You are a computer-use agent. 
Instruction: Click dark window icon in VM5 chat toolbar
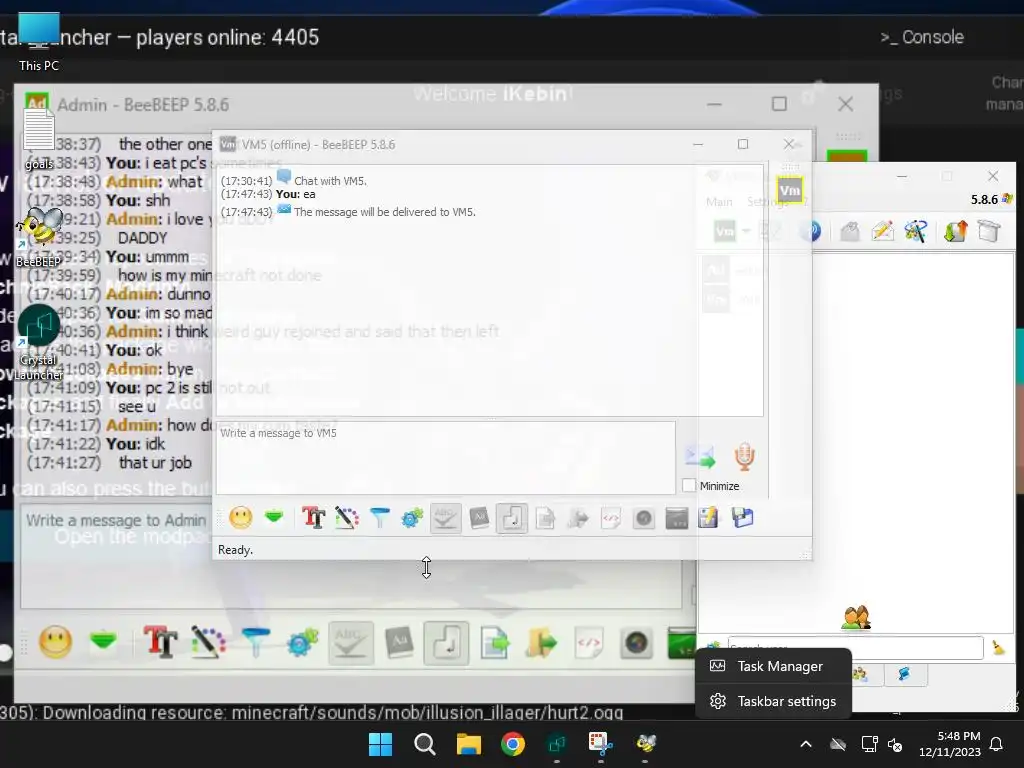tap(677, 519)
